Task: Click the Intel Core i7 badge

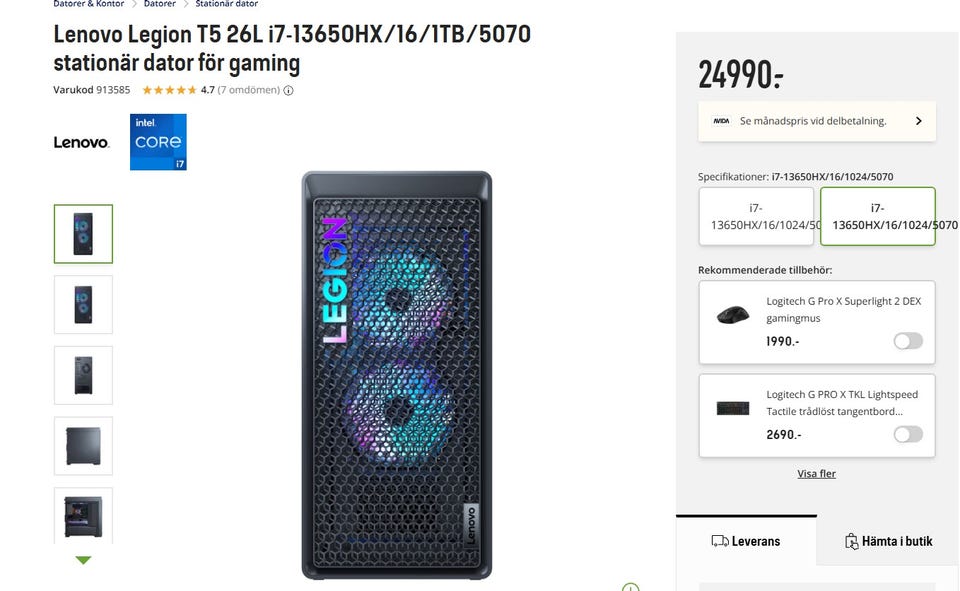Action: point(158,142)
